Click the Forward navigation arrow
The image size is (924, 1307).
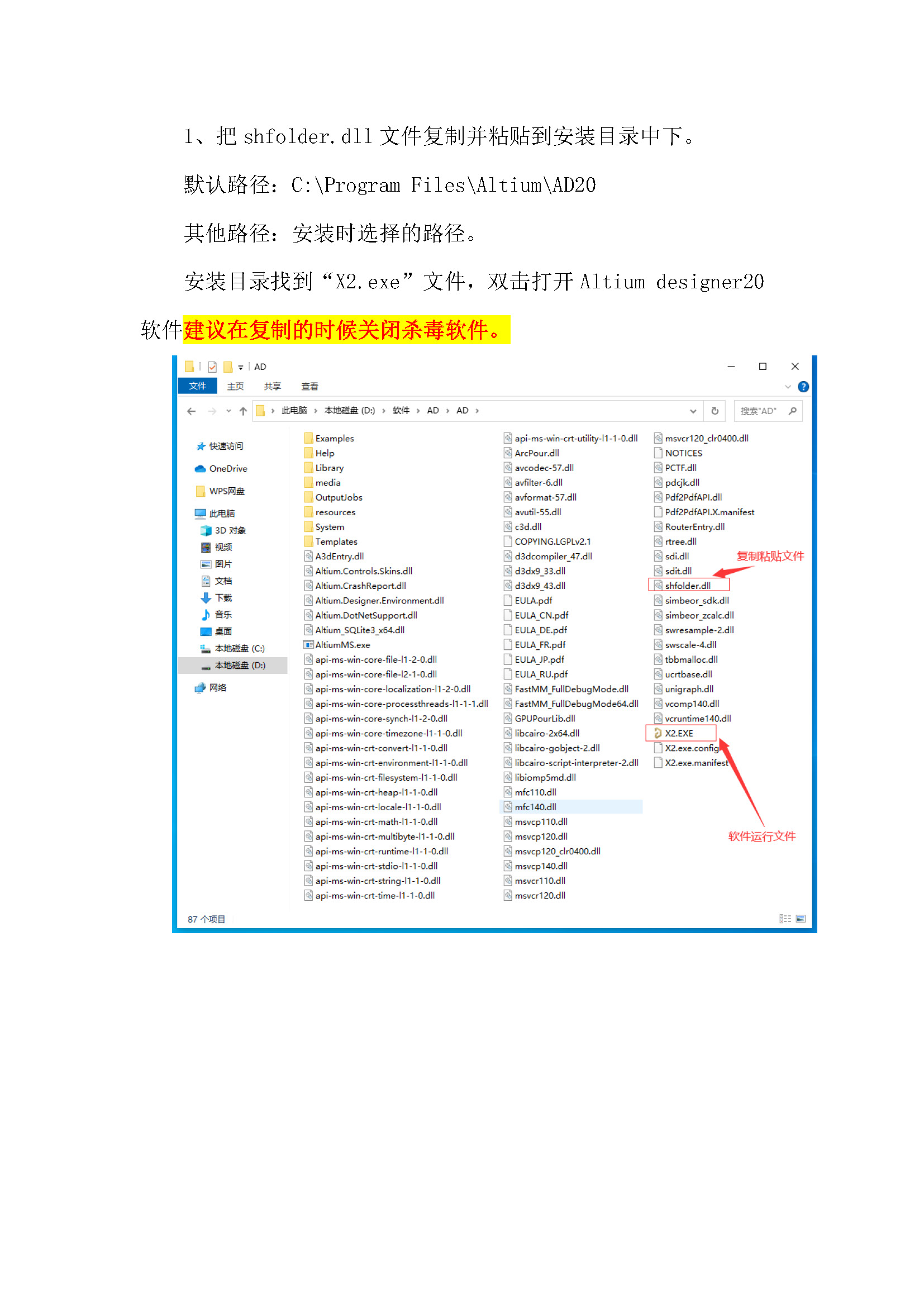click(x=212, y=411)
